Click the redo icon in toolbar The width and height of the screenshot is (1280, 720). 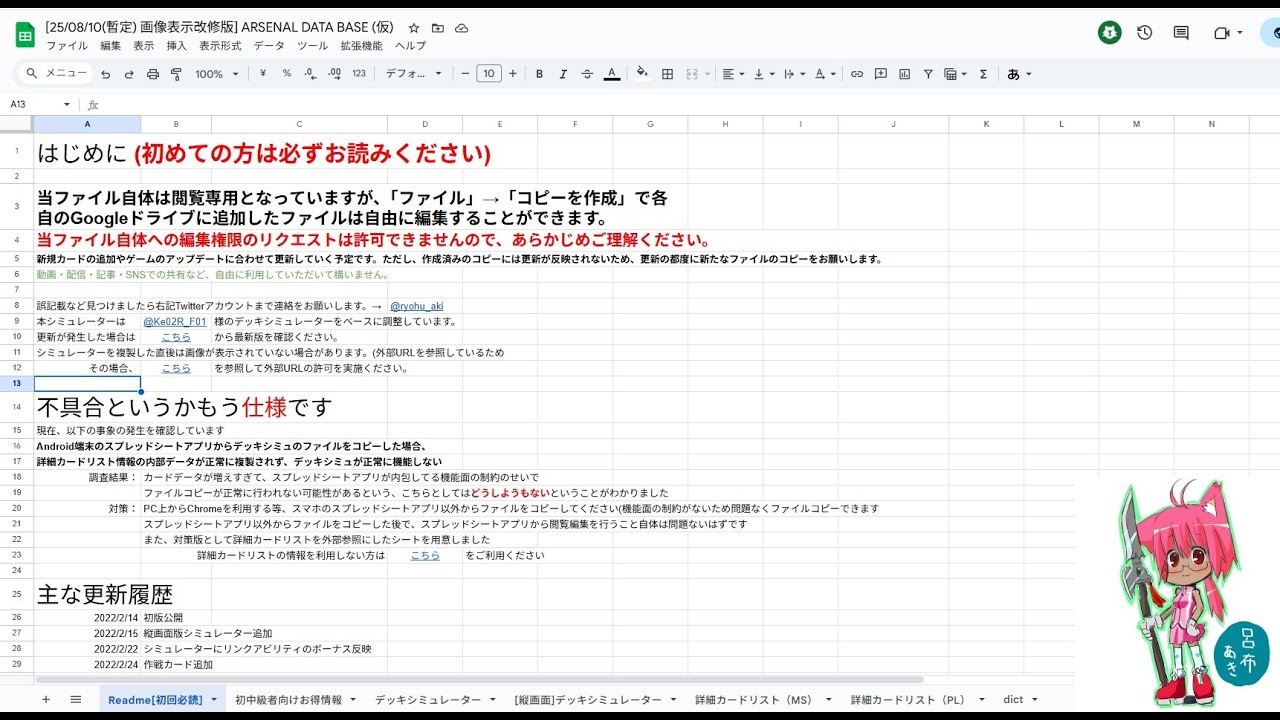pos(129,74)
